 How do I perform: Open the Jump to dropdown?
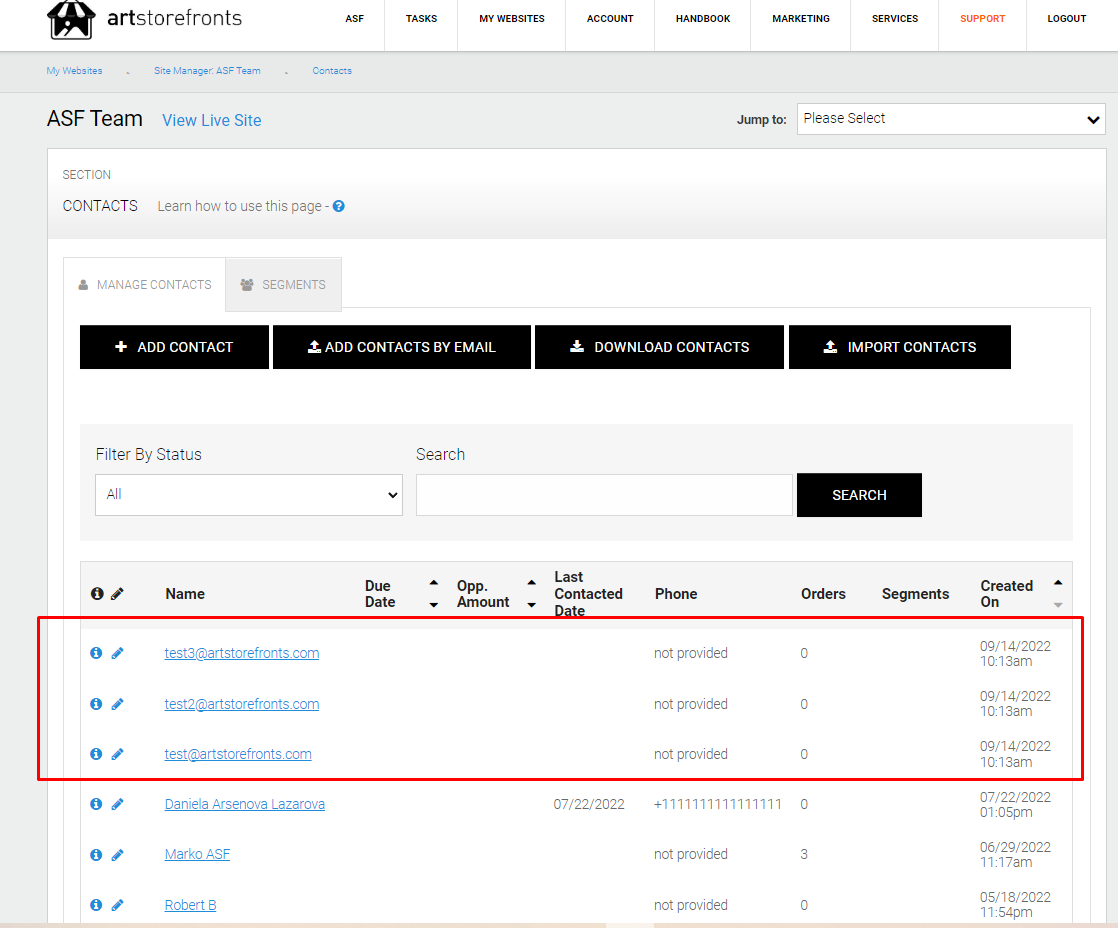(x=951, y=119)
